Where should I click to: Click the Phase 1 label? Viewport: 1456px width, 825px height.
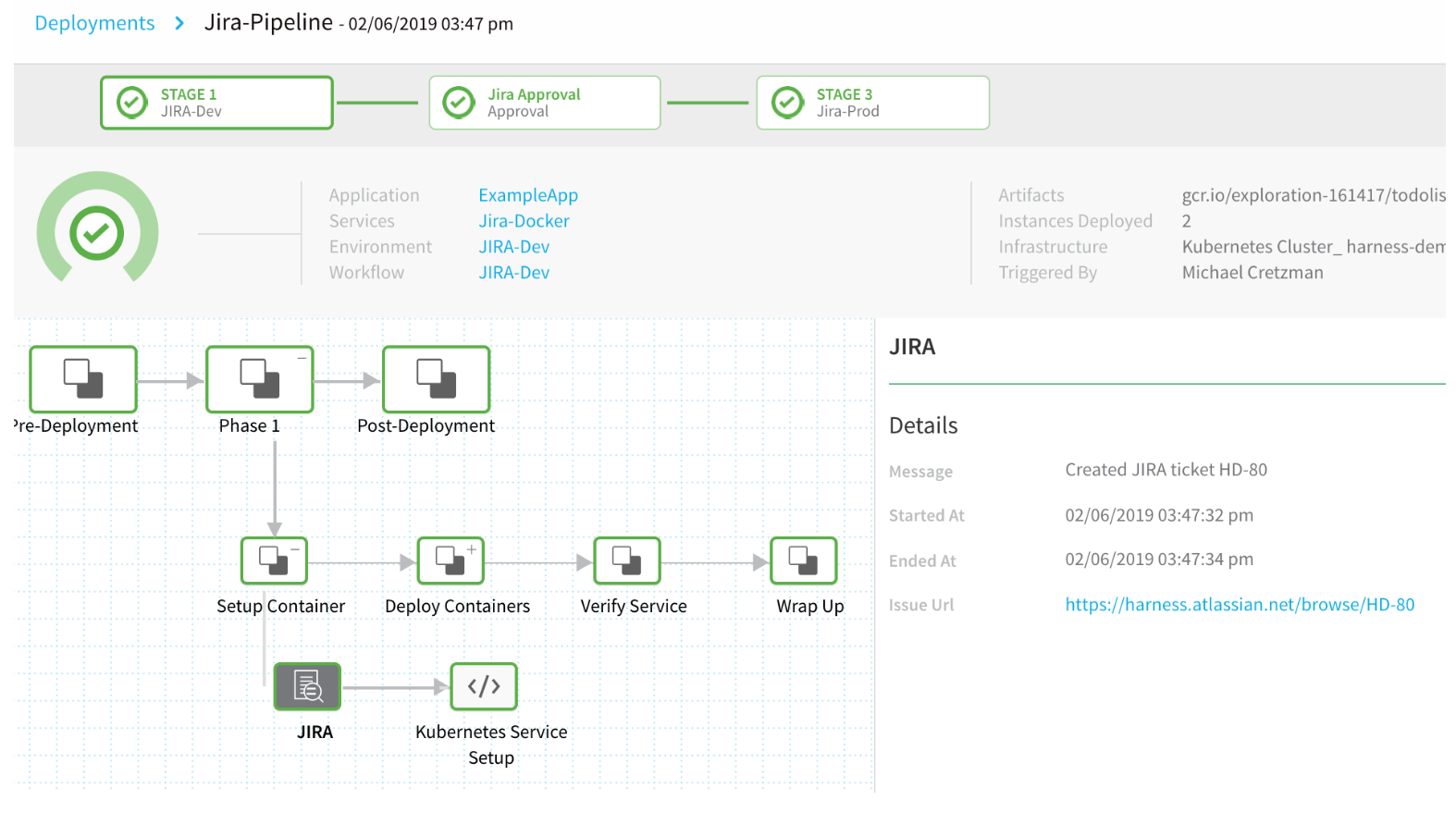pyautogui.click(x=249, y=425)
